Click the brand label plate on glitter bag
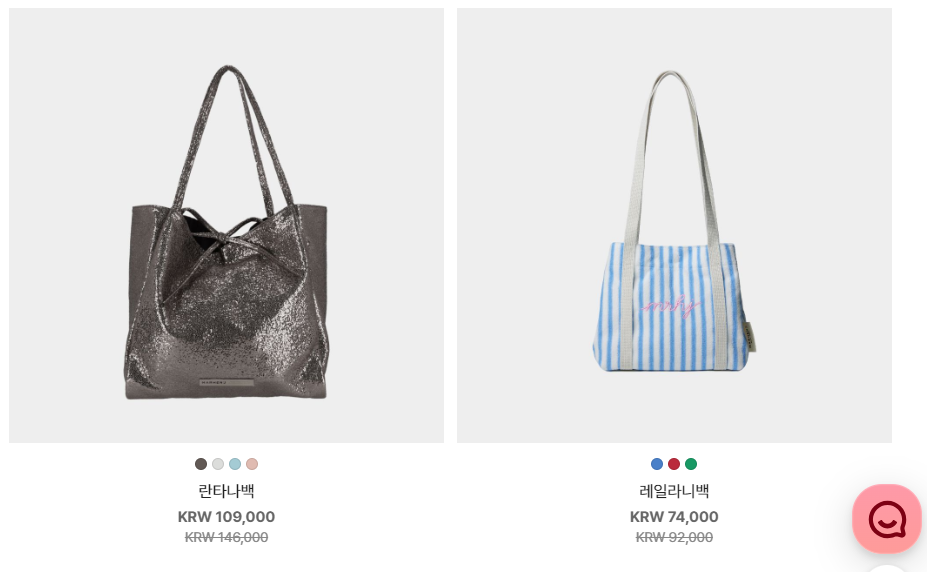 [226, 383]
